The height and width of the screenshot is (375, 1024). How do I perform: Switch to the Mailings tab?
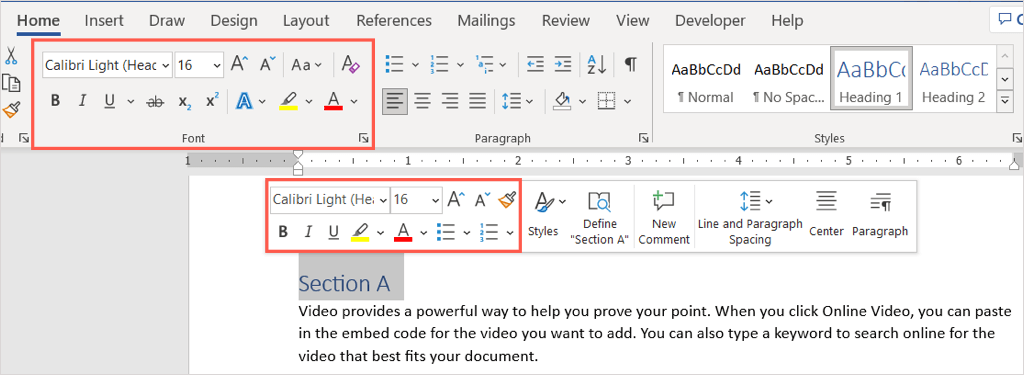(487, 20)
